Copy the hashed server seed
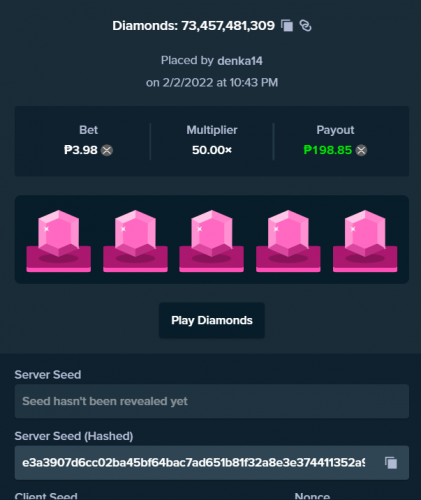 (x=391, y=463)
